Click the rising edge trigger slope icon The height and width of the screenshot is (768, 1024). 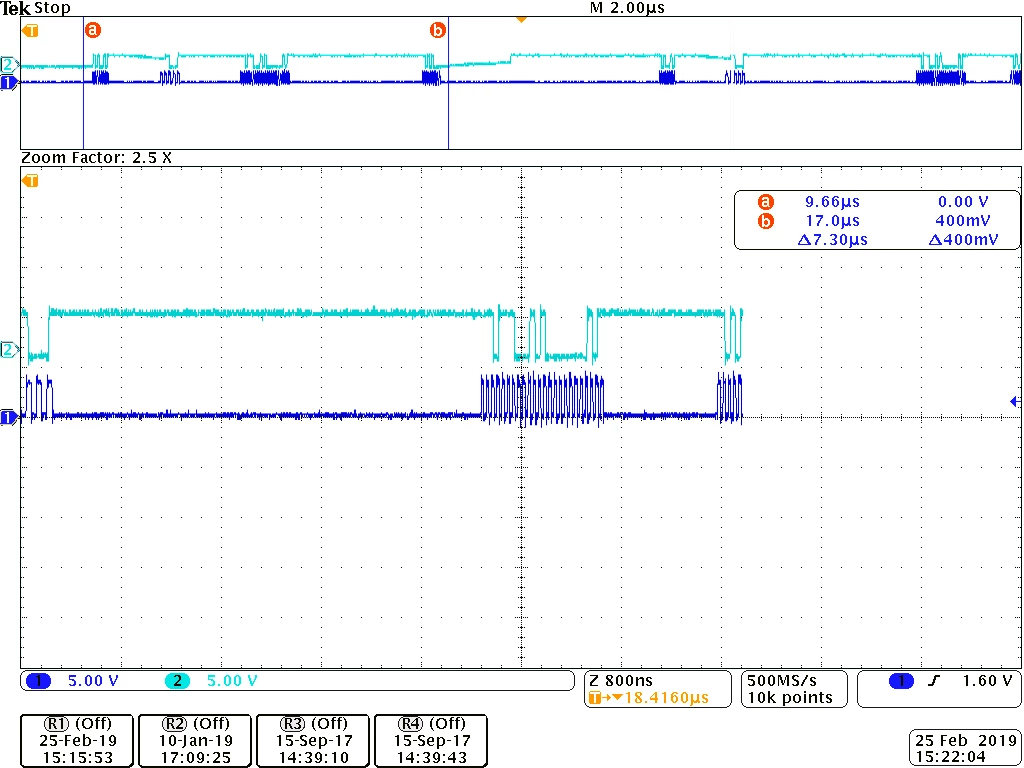coord(935,681)
